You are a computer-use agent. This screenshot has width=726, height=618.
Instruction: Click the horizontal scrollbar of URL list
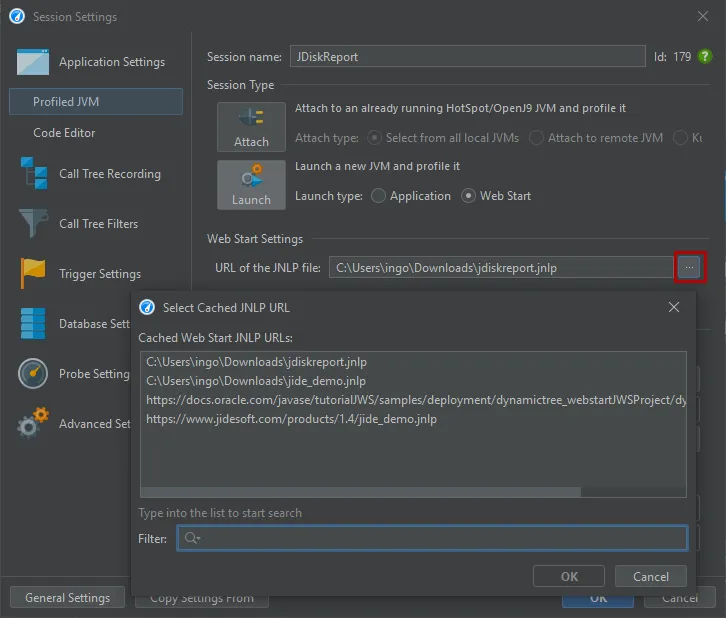coord(360,492)
